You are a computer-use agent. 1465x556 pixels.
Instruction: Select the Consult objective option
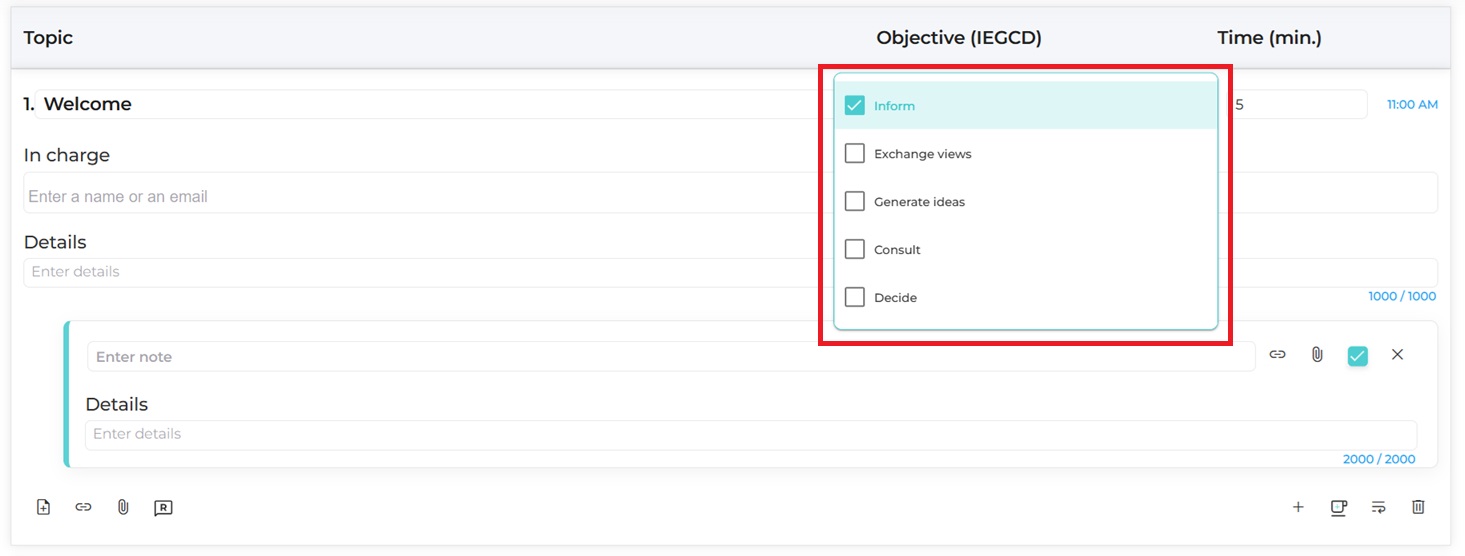[x=854, y=250]
